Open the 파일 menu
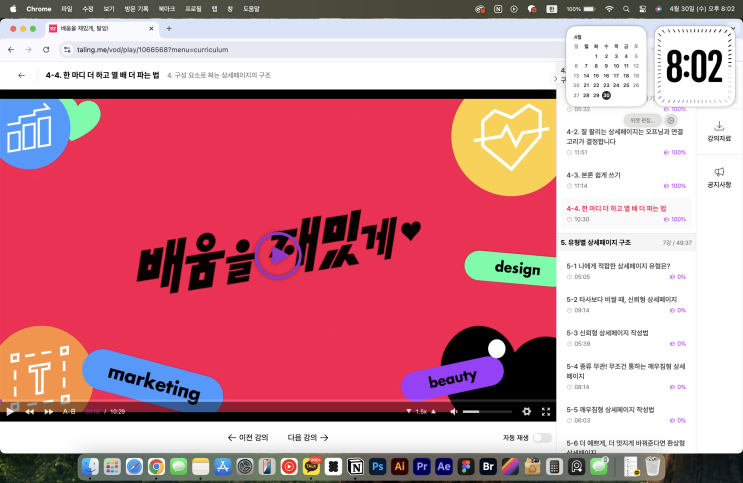 67,9
